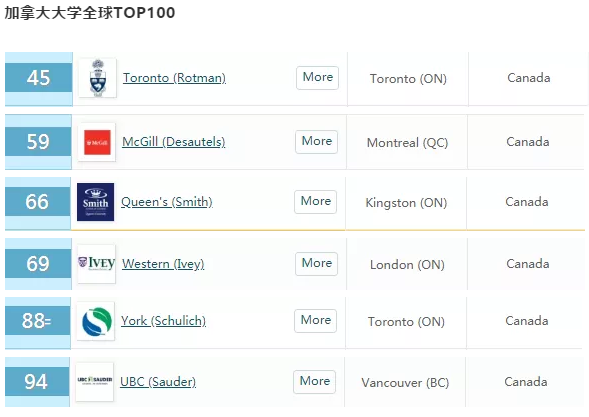Open the York (Schulich) link
The image size is (589, 417).
163,321
